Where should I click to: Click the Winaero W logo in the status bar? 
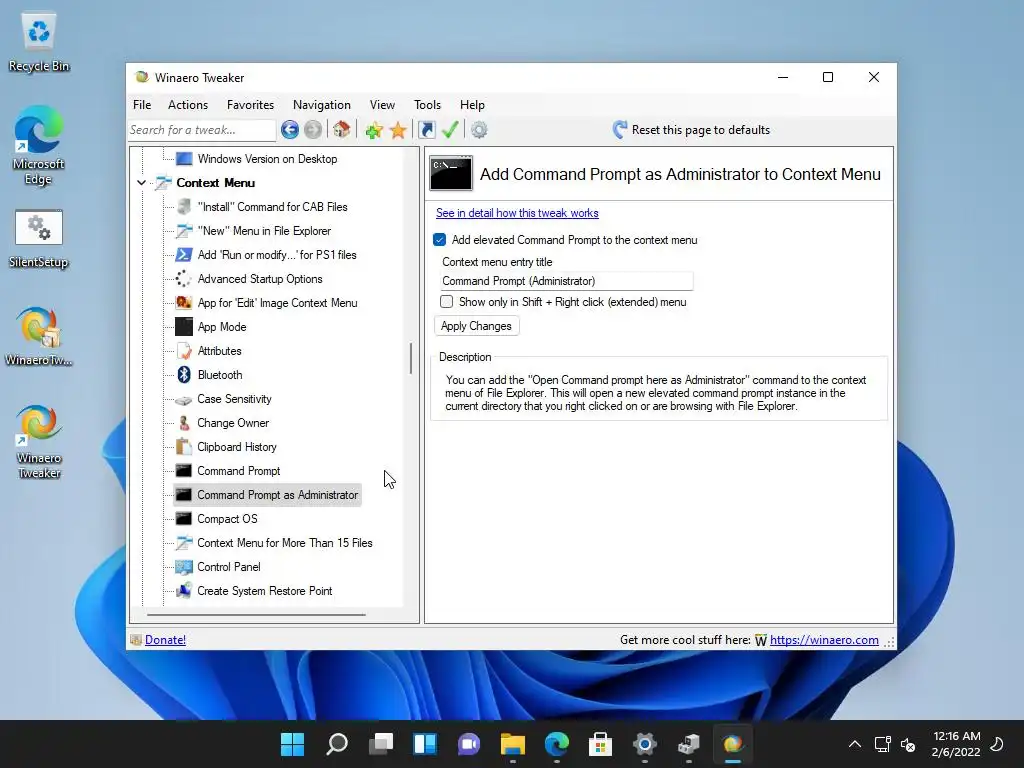coord(761,640)
